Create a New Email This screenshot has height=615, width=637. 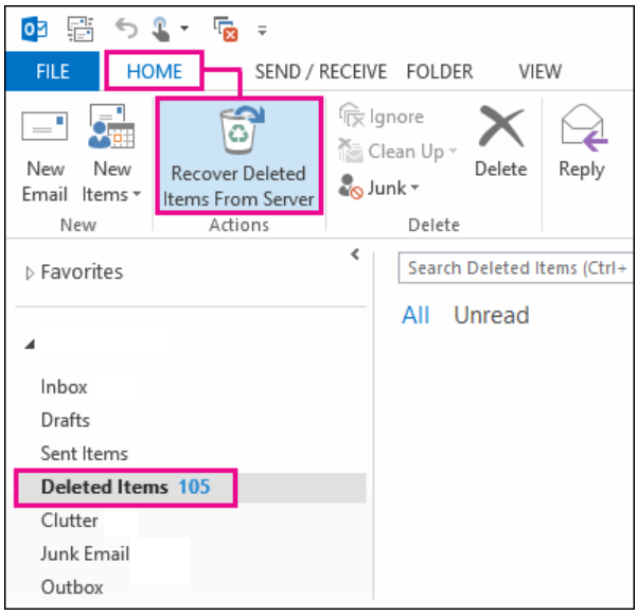coord(45,153)
